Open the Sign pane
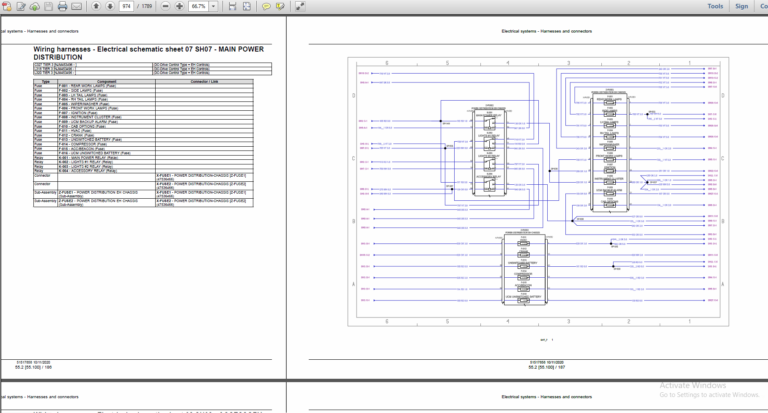 [x=741, y=6]
